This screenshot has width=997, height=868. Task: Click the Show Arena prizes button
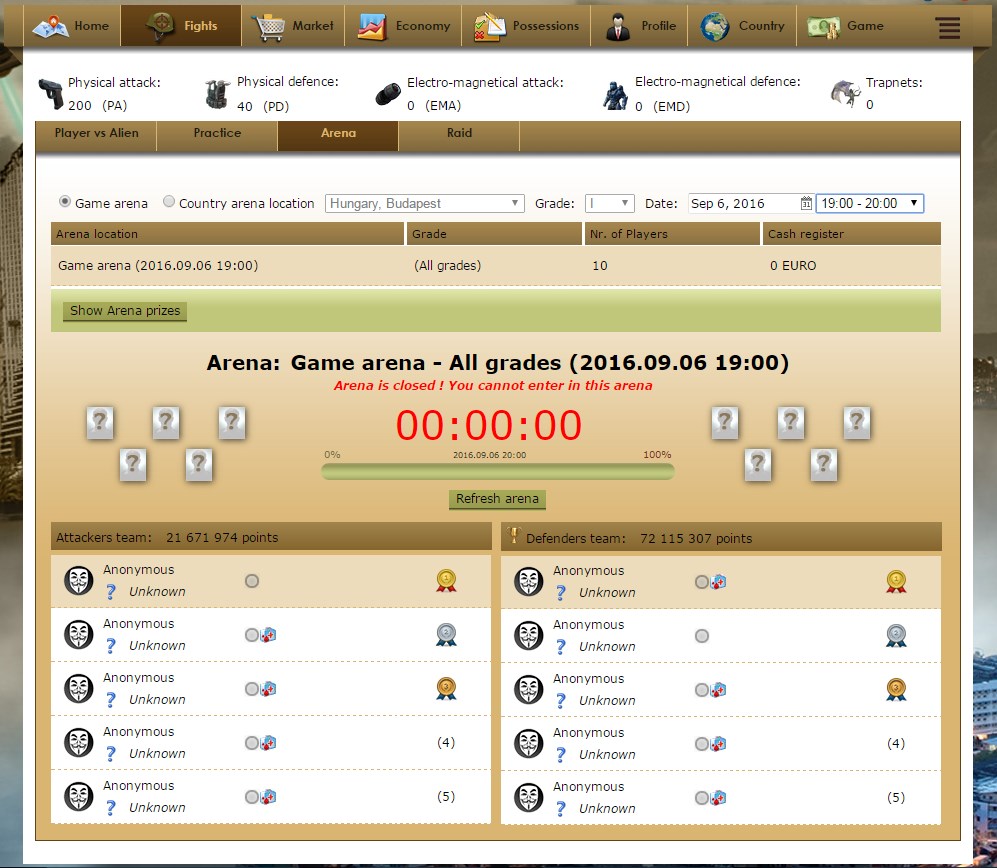pyautogui.click(x=125, y=311)
